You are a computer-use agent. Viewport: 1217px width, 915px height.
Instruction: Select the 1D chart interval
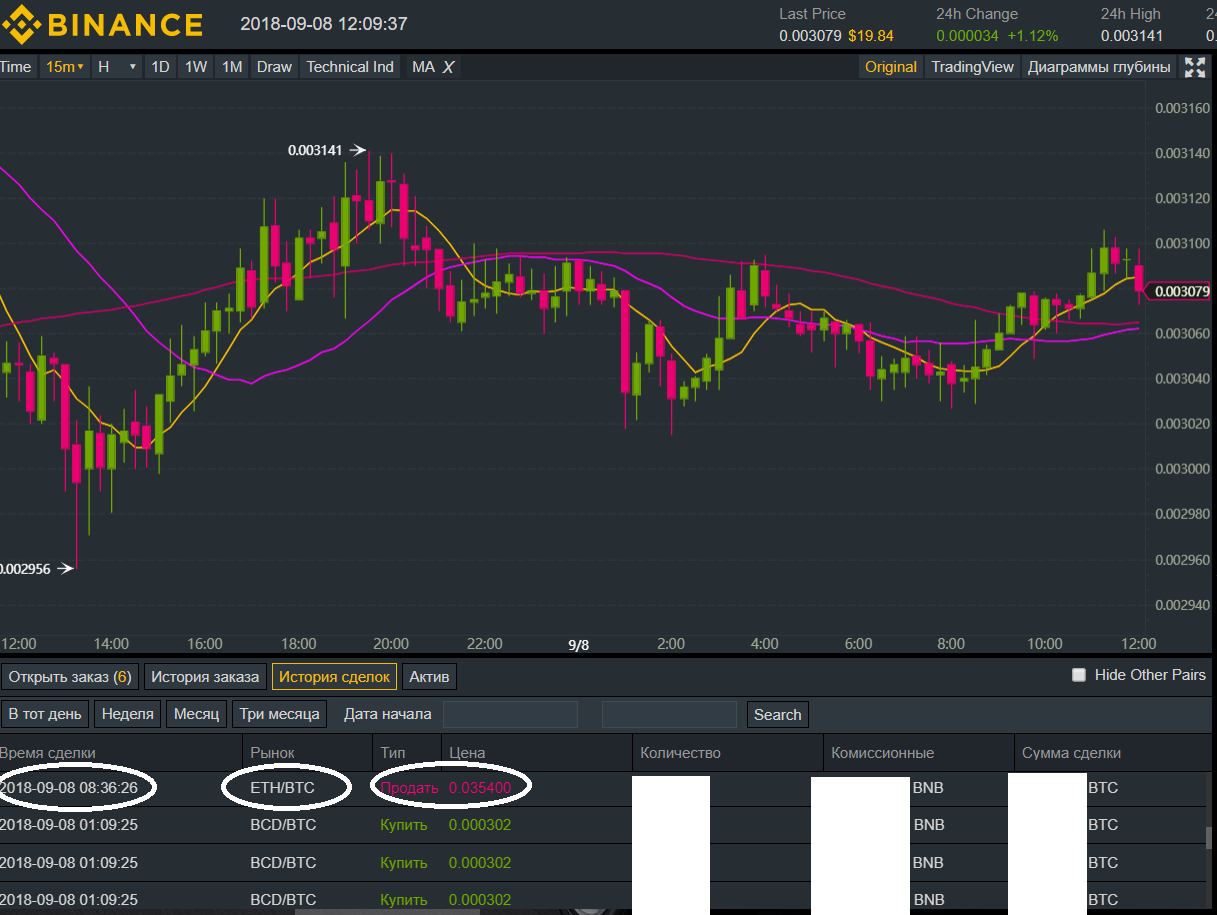[160, 67]
